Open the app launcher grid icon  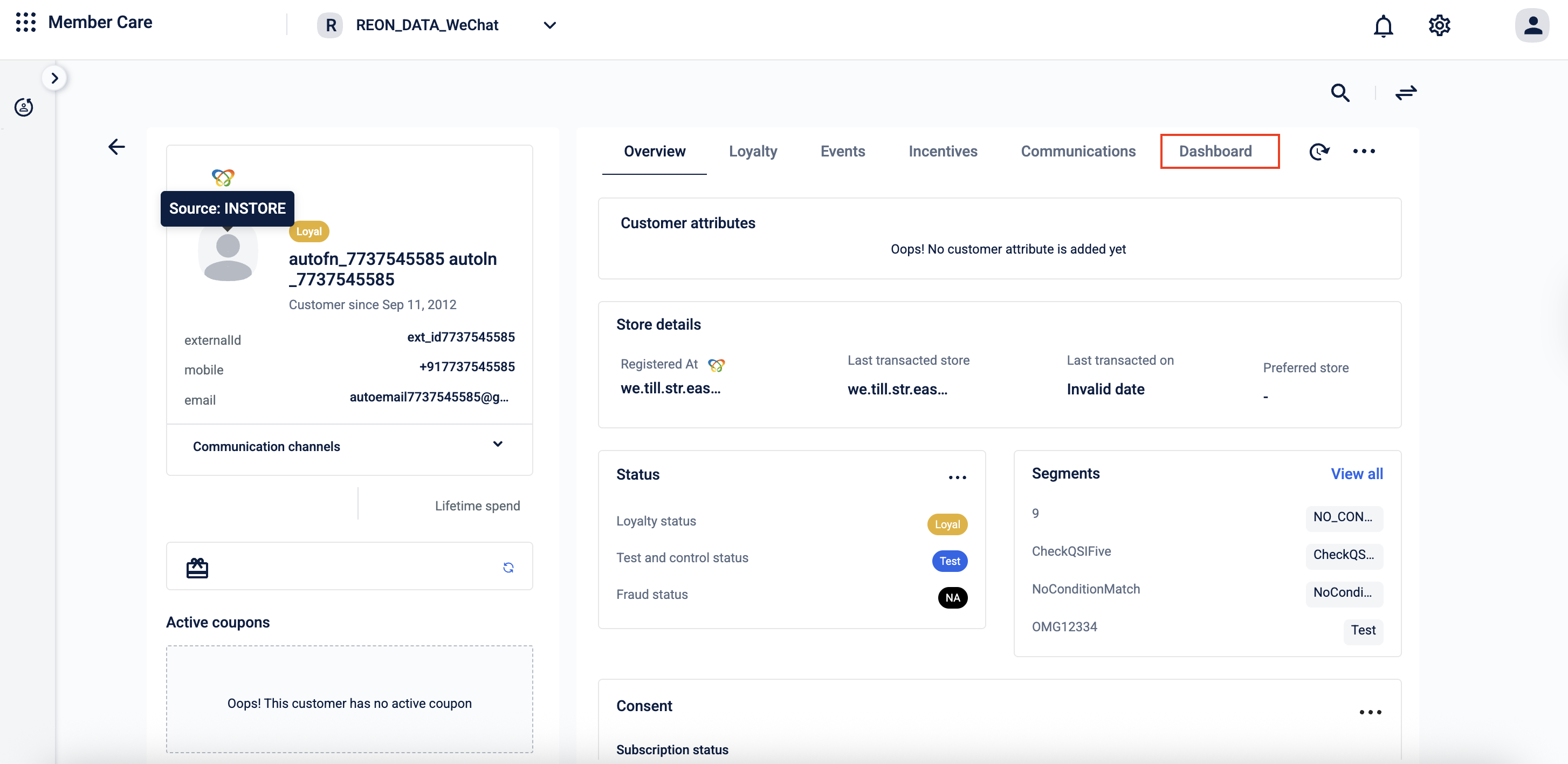25,23
